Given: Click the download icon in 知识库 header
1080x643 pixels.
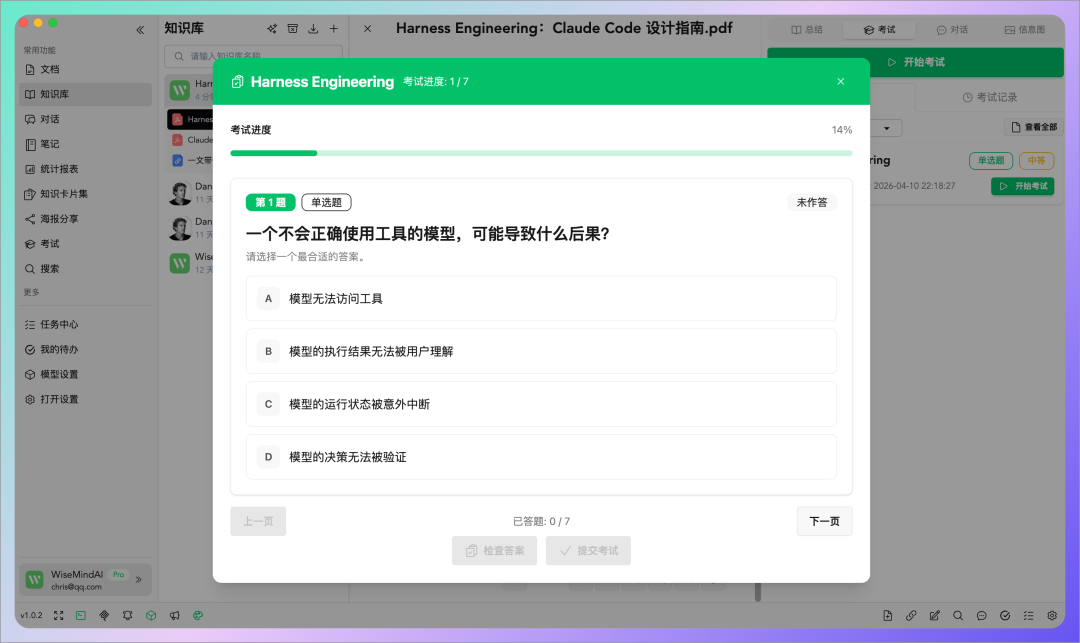Looking at the screenshot, I should point(313,29).
